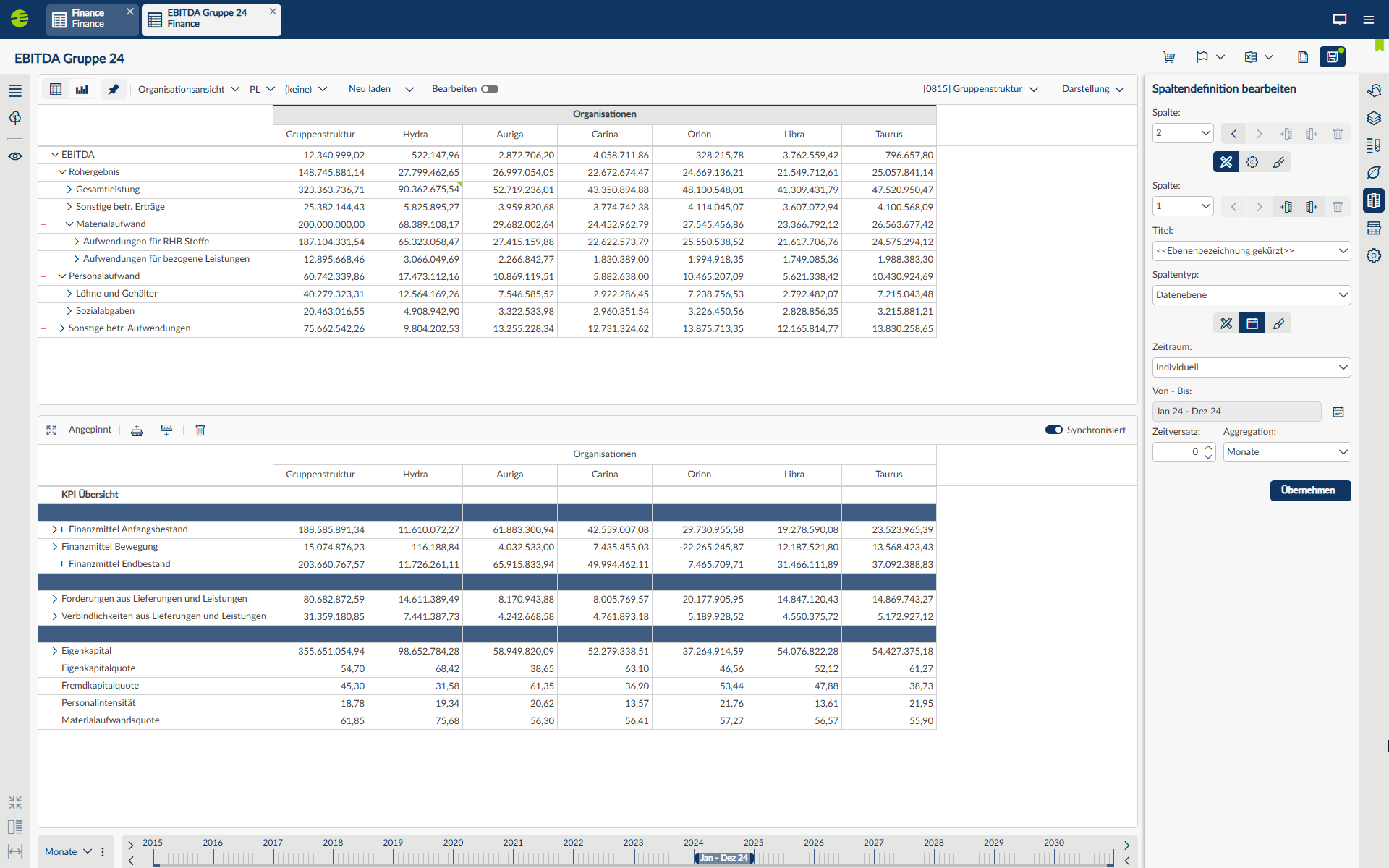Image resolution: width=1389 pixels, height=868 pixels.
Task: Click the leaf icon in right sidebar
Action: click(x=1374, y=173)
